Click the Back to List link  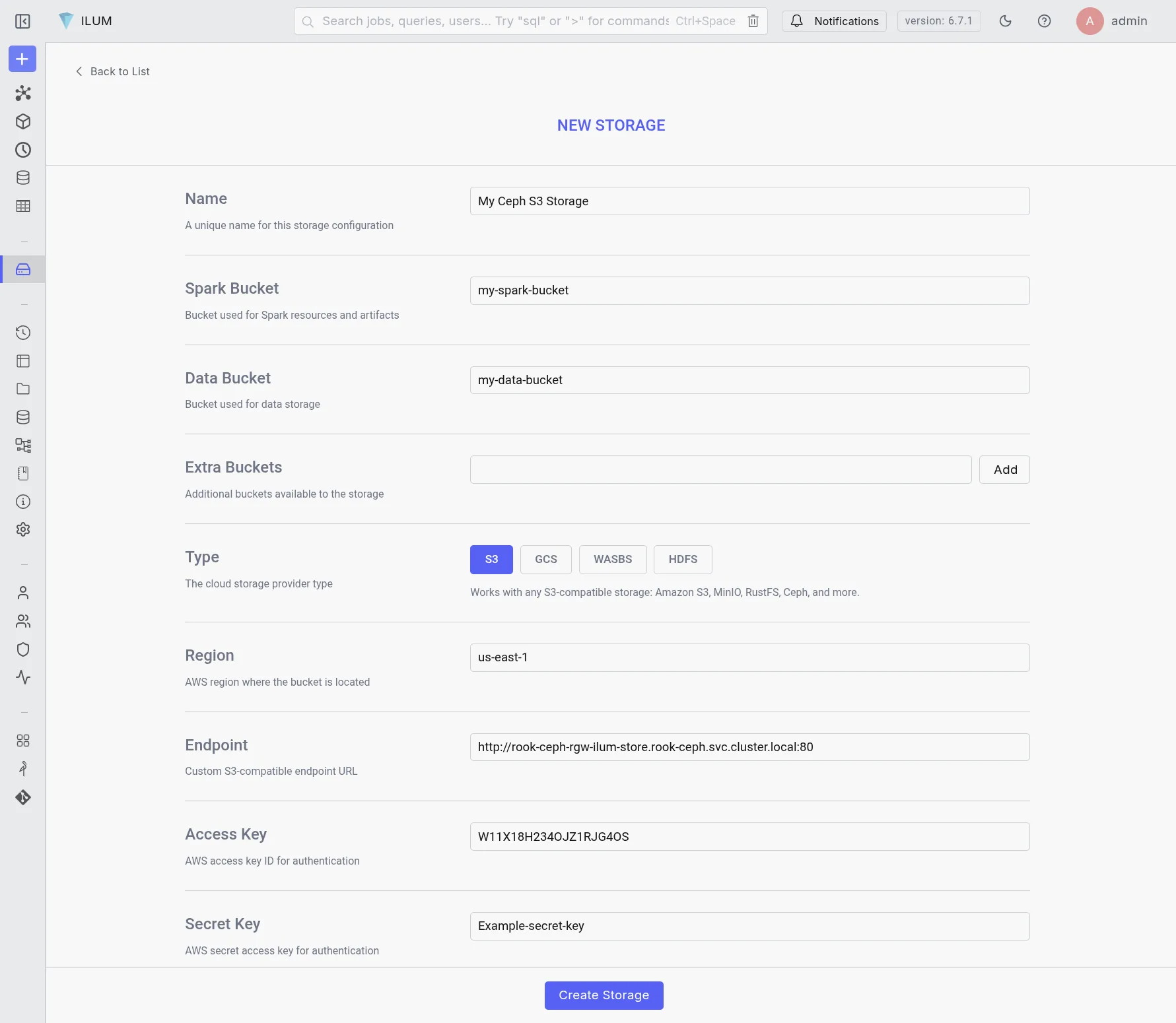[113, 71]
